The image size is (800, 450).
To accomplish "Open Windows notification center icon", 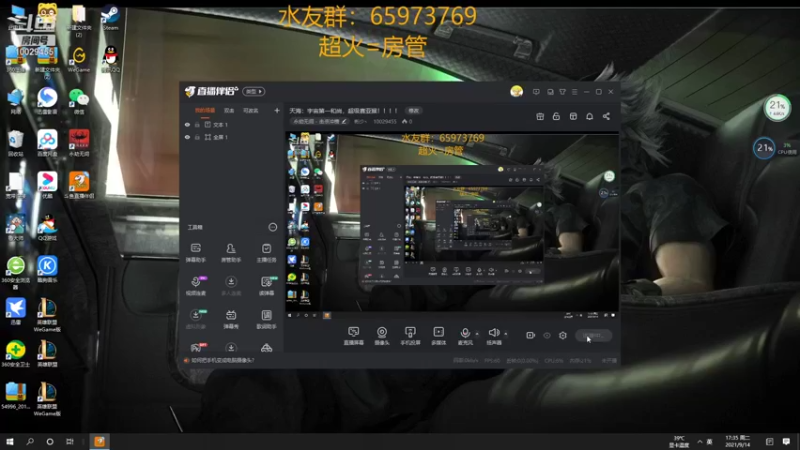I will click(786, 441).
